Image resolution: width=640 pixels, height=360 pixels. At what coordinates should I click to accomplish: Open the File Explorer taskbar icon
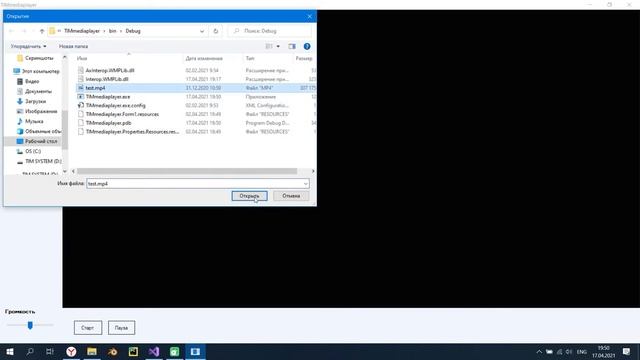[x=92, y=351]
